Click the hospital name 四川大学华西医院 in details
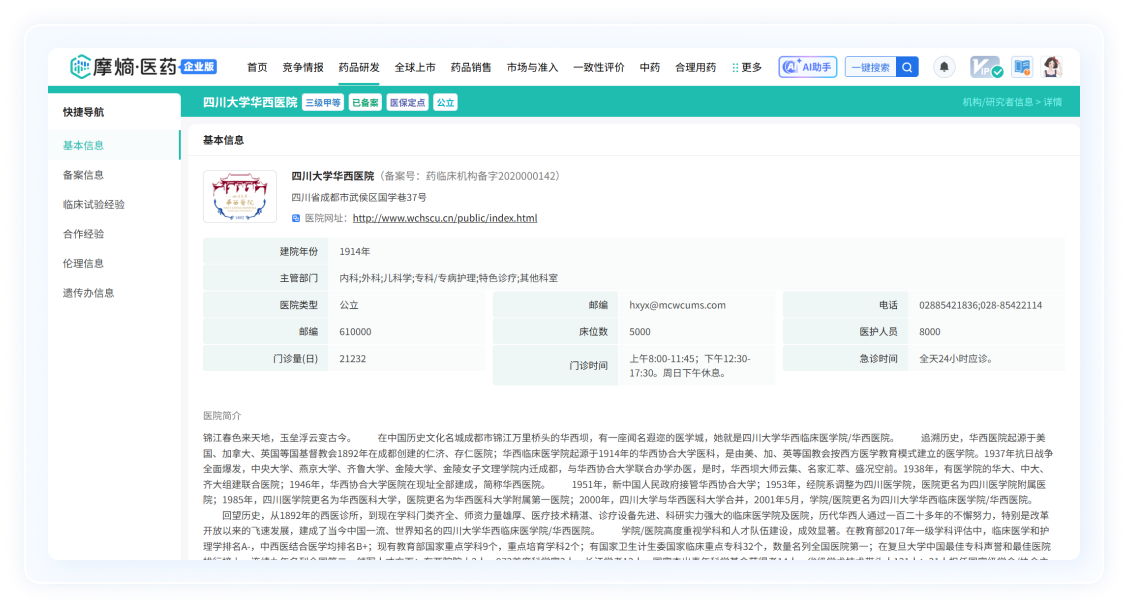 point(332,176)
